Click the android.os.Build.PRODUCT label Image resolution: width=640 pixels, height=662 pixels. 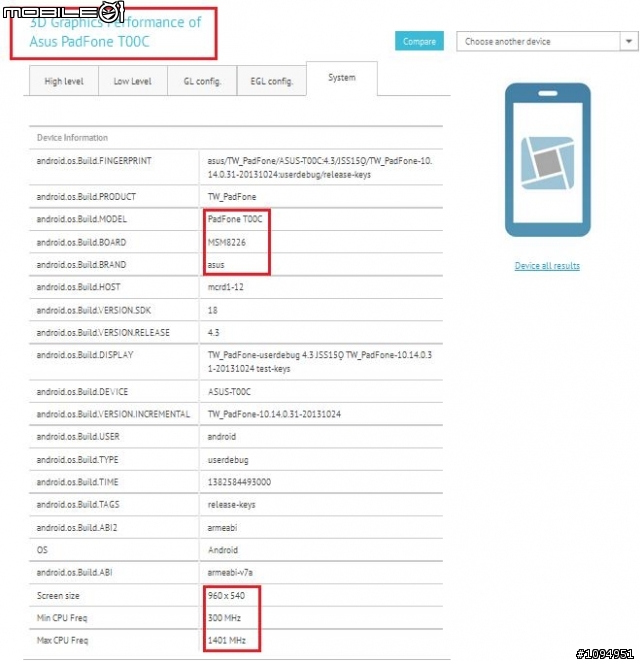(x=86, y=197)
